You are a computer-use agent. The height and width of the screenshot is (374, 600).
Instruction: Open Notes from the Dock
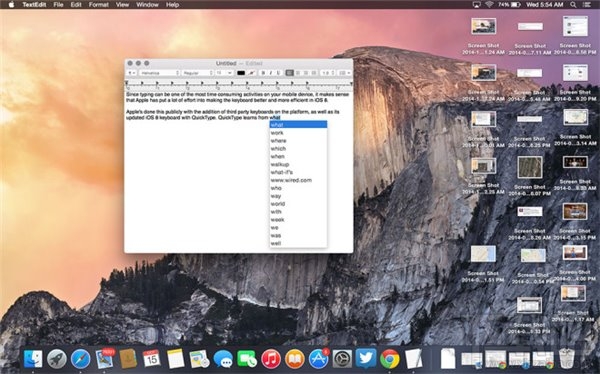pos(176,359)
